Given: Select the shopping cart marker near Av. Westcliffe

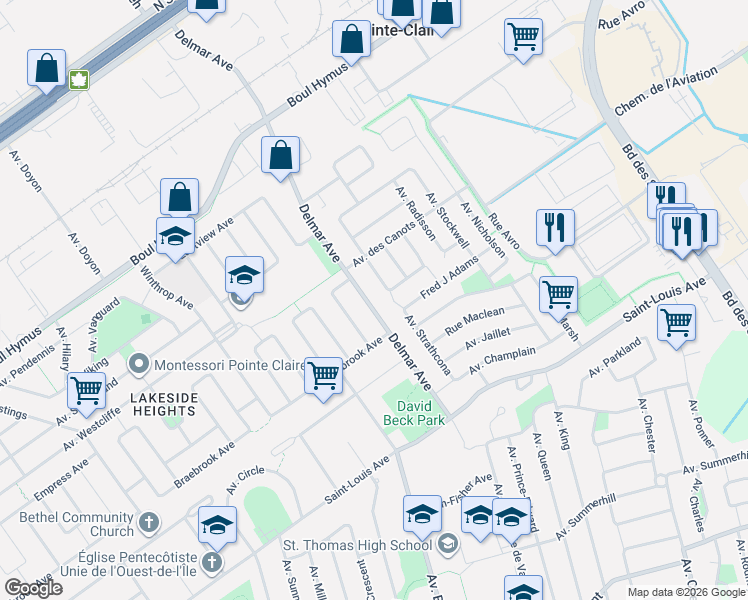Looking at the screenshot, I should point(86,393).
